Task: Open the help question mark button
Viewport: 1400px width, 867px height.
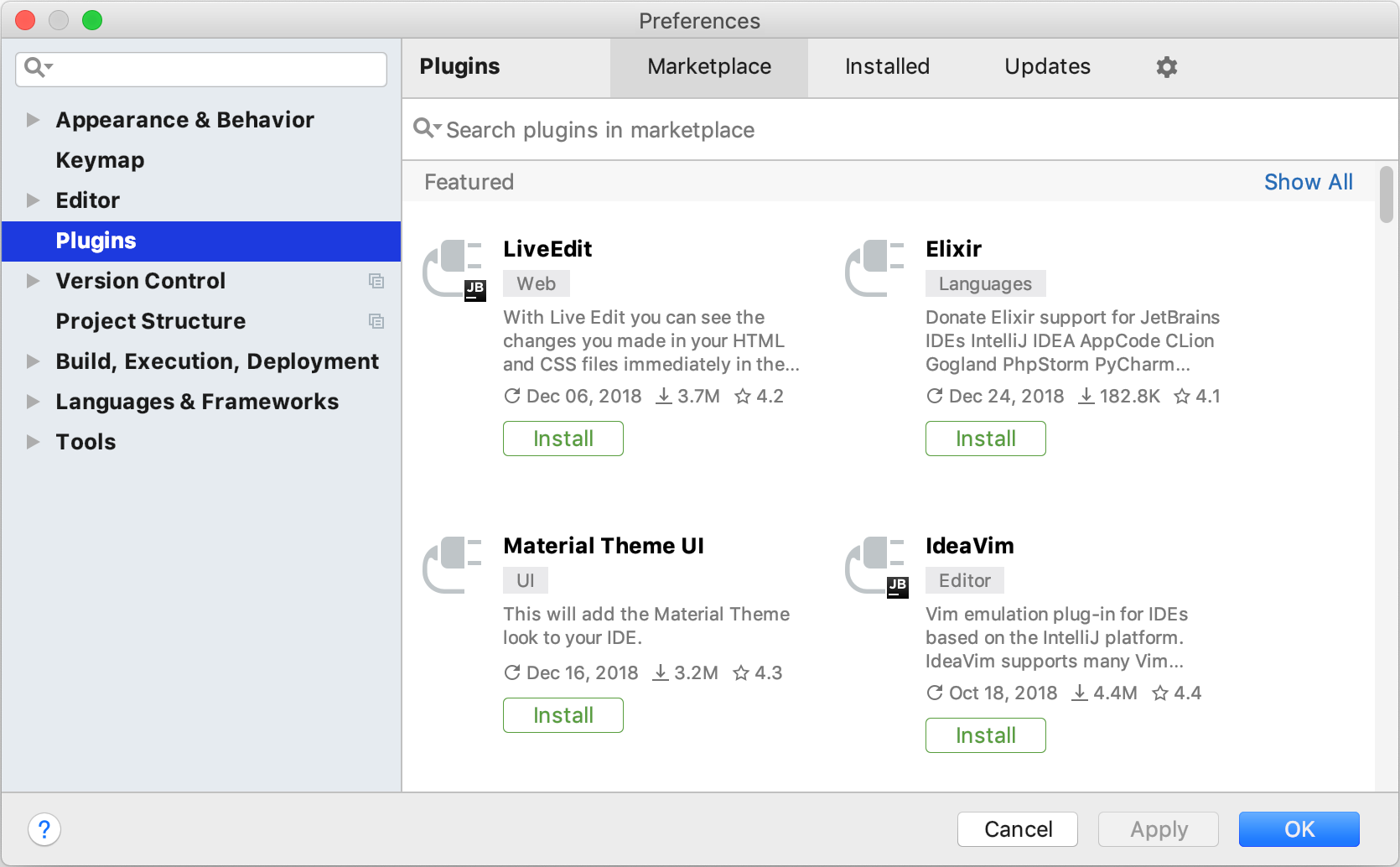Action: tap(44, 830)
